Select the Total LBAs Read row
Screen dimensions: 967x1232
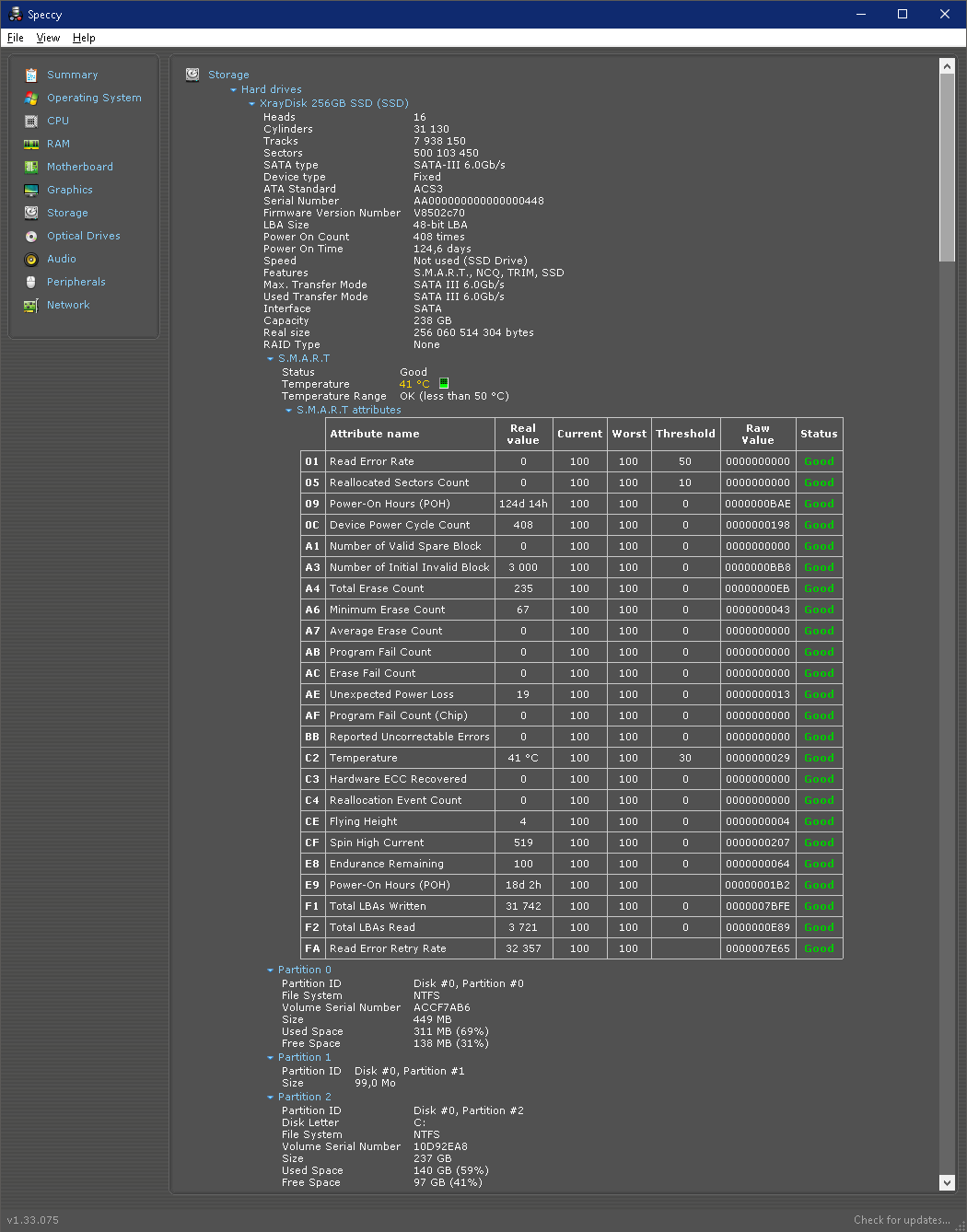coord(572,927)
